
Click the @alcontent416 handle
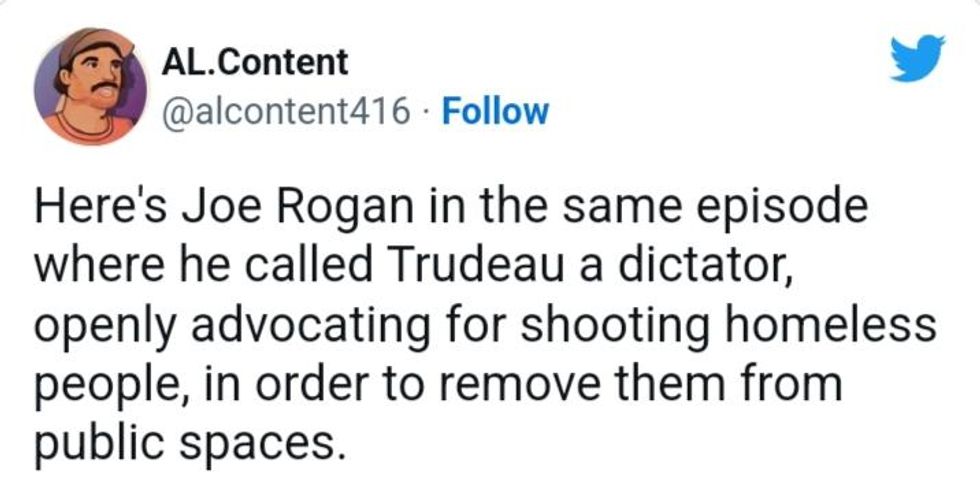pyautogui.click(x=285, y=111)
